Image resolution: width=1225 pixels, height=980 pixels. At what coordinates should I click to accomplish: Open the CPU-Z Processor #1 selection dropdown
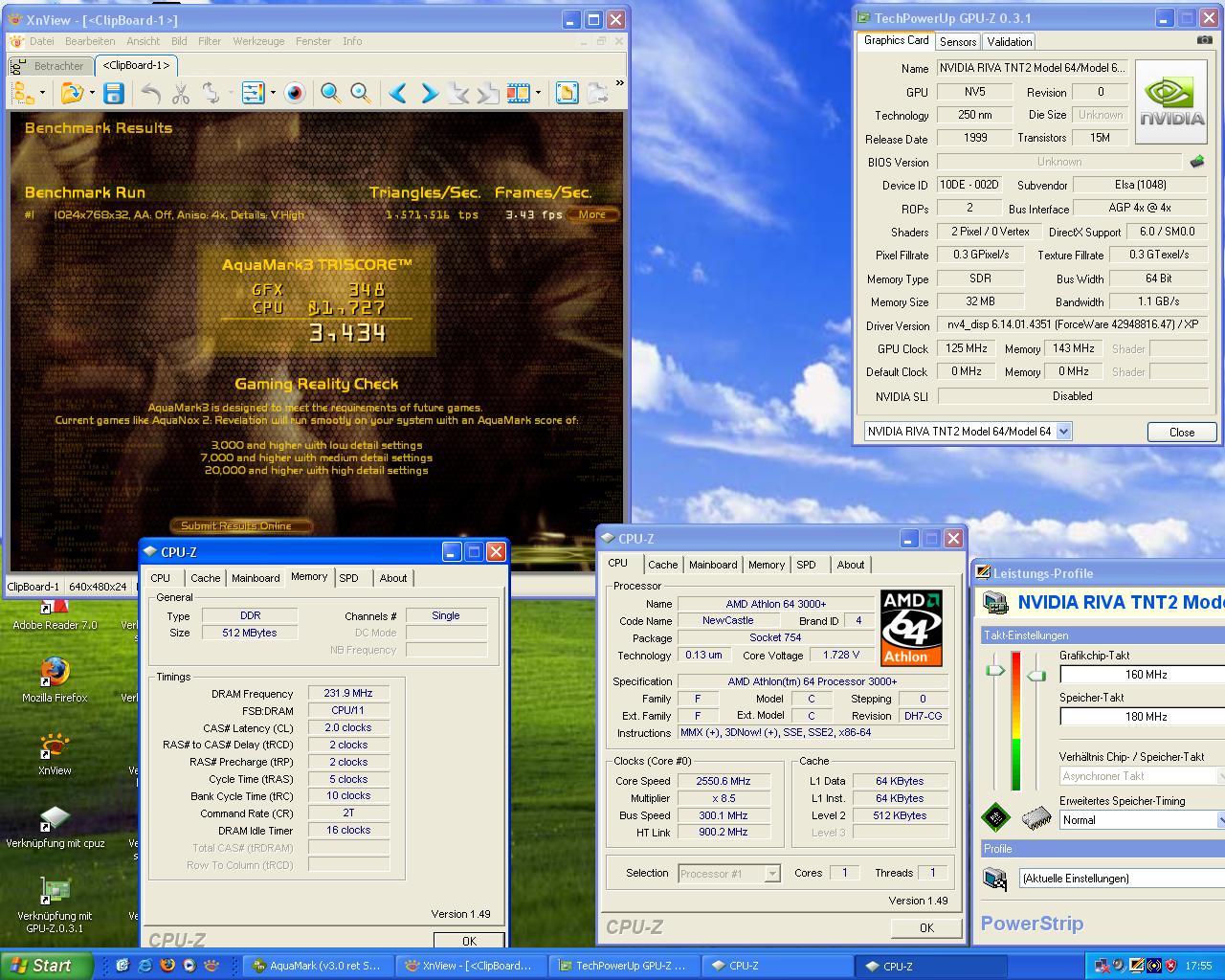(772, 874)
